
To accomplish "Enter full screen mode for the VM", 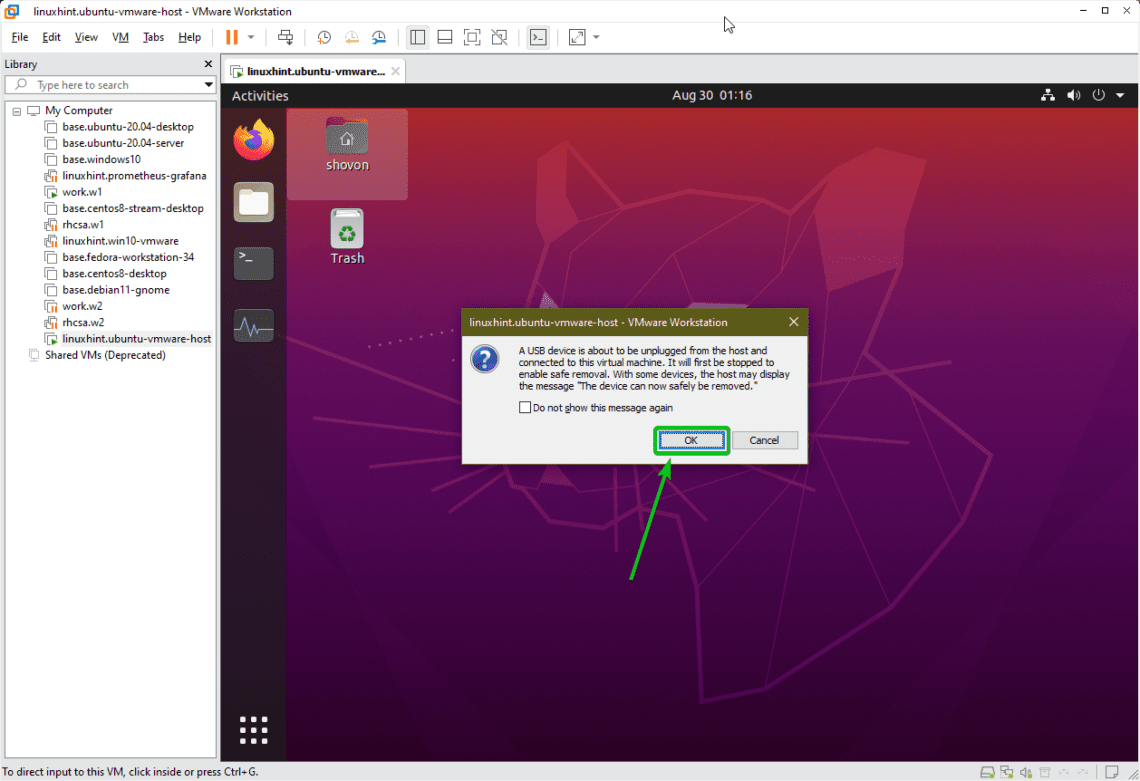I will coord(472,37).
